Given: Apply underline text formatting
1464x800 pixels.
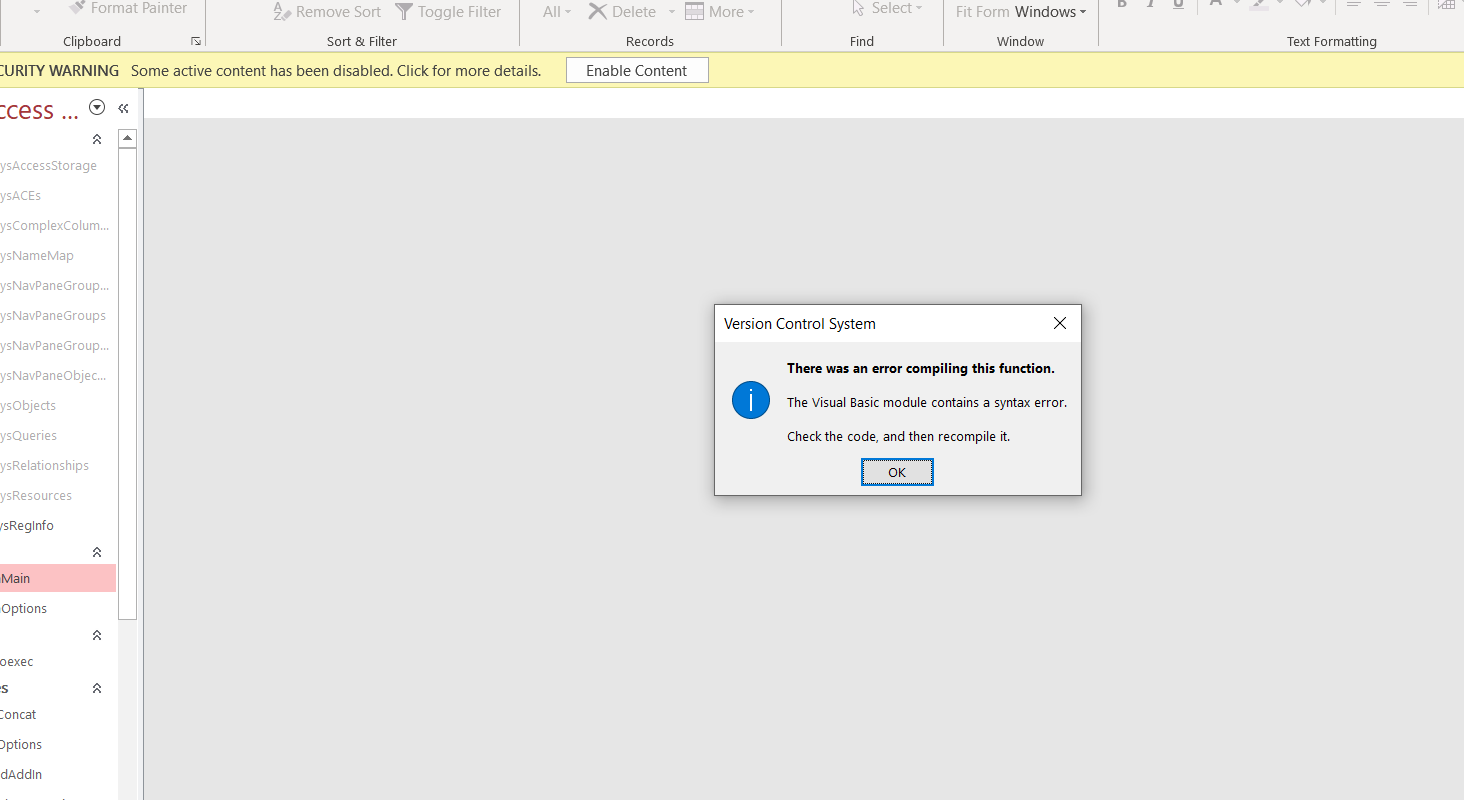Looking at the screenshot, I should pos(1178,5).
